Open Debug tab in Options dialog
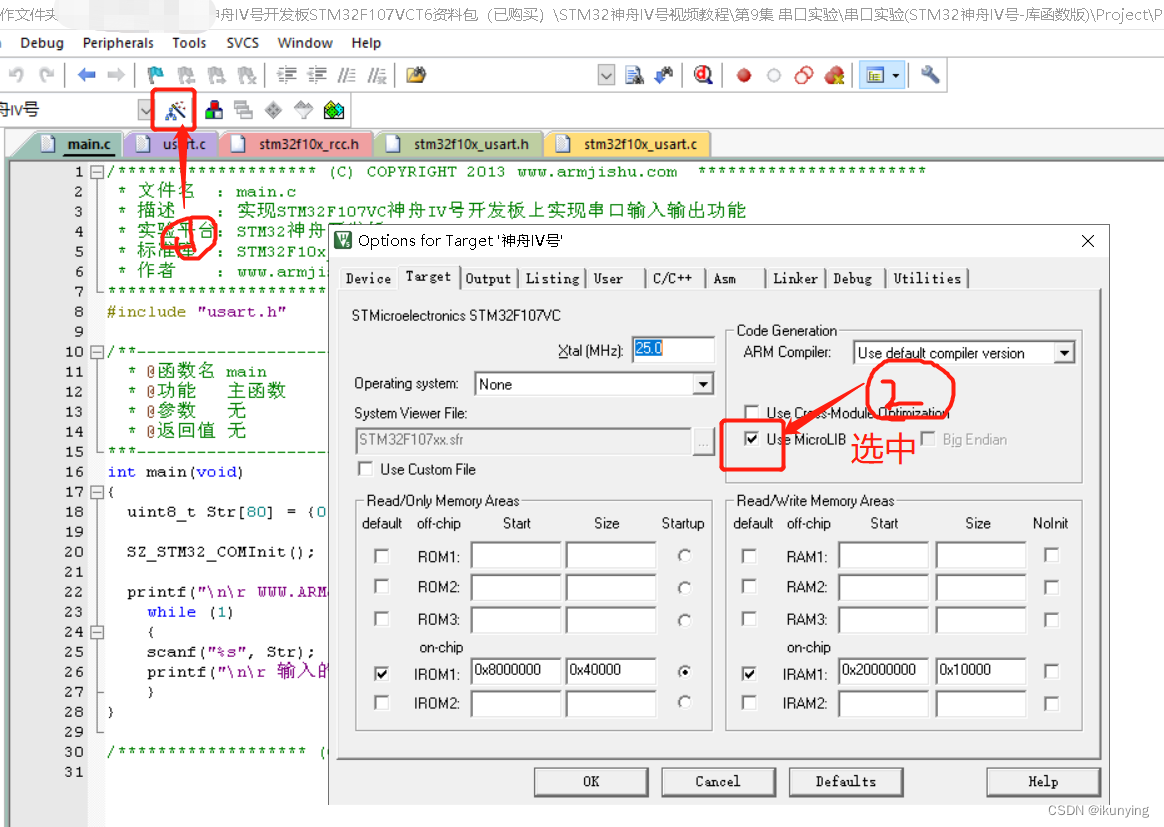This screenshot has height=827, width=1164. click(852, 278)
